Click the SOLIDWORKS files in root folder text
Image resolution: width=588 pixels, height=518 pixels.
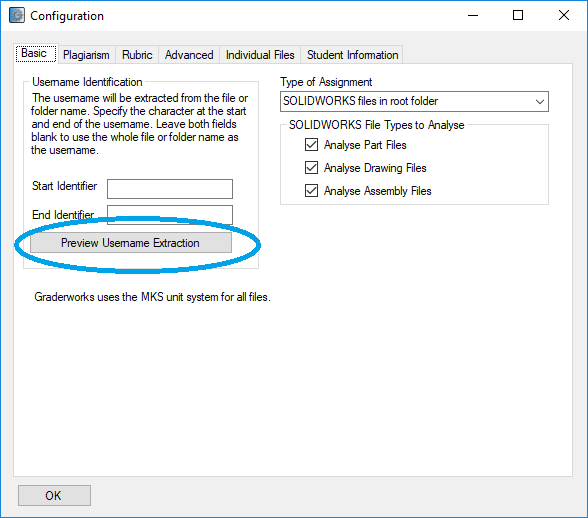click(x=360, y=101)
